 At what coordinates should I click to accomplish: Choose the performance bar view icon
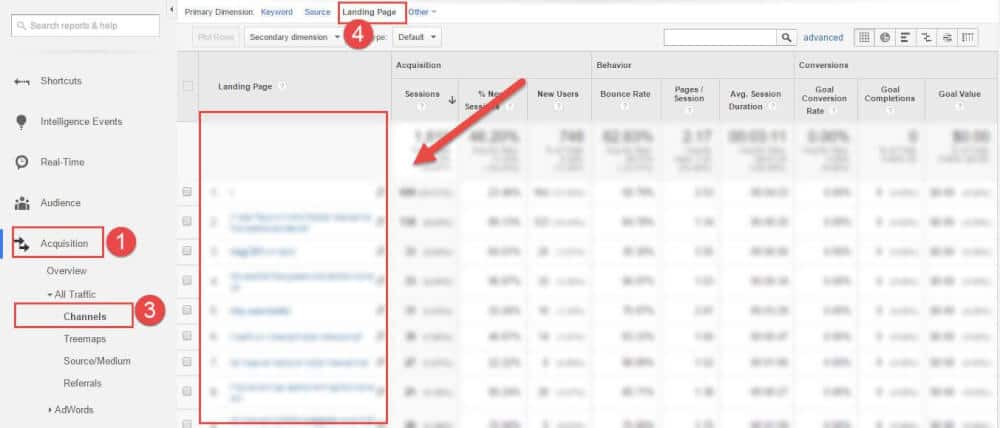[x=905, y=37]
